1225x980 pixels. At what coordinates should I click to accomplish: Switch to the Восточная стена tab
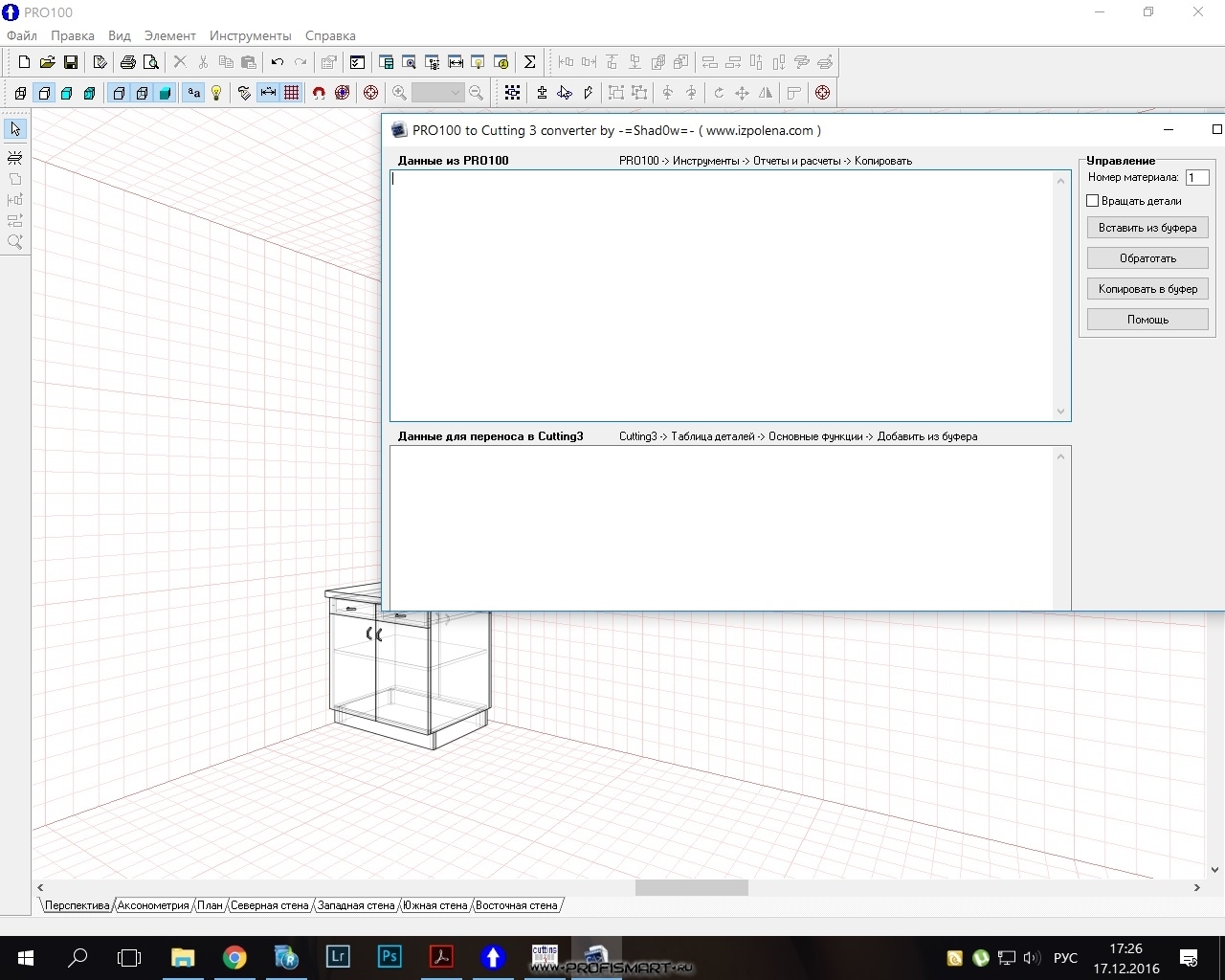pyautogui.click(x=517, y=905)
